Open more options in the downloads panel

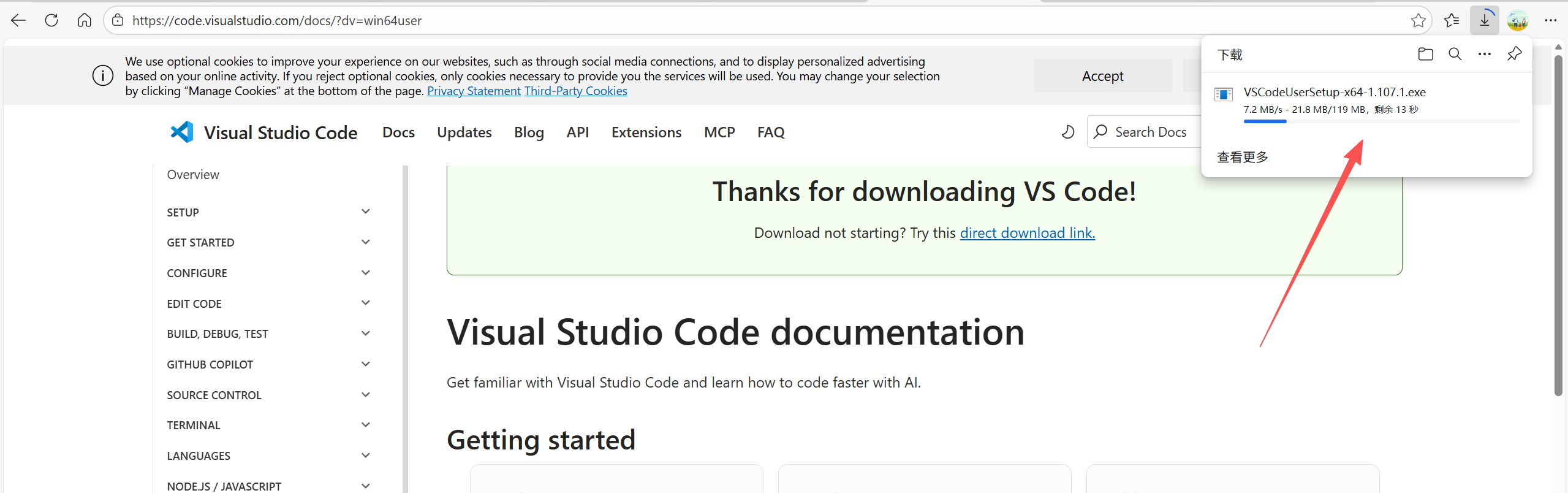pyautogui.click(x=1485, y=54)
